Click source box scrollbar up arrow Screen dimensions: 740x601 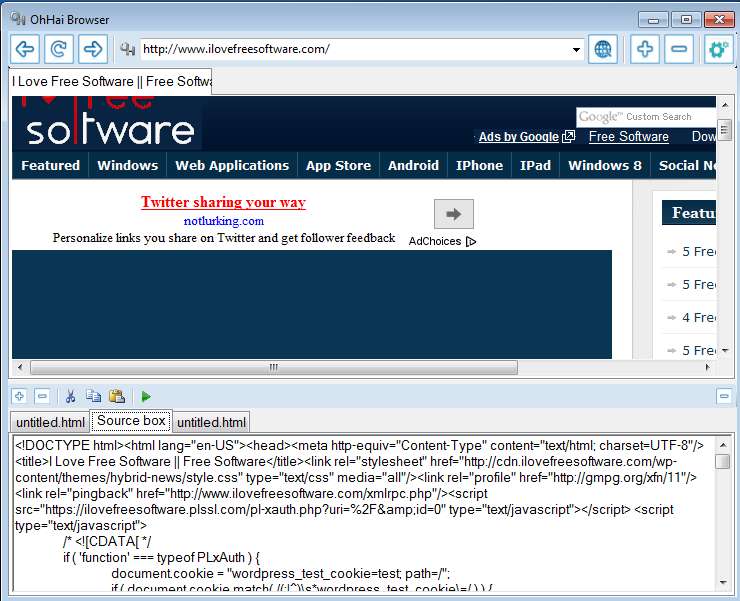click(723, 445)
